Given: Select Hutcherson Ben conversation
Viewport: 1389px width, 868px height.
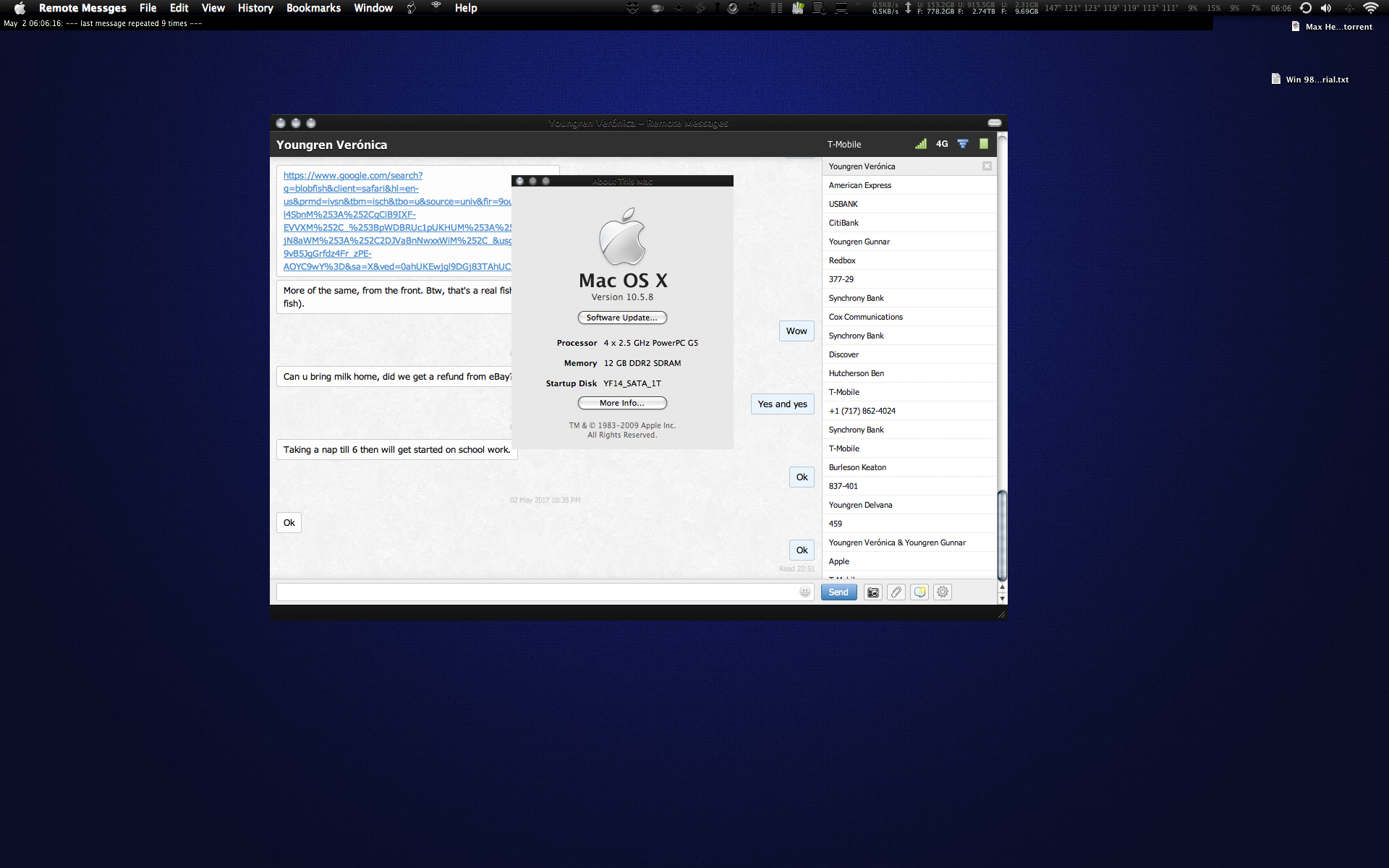Looking at the screenshot, I should click(x=909, y=373).
